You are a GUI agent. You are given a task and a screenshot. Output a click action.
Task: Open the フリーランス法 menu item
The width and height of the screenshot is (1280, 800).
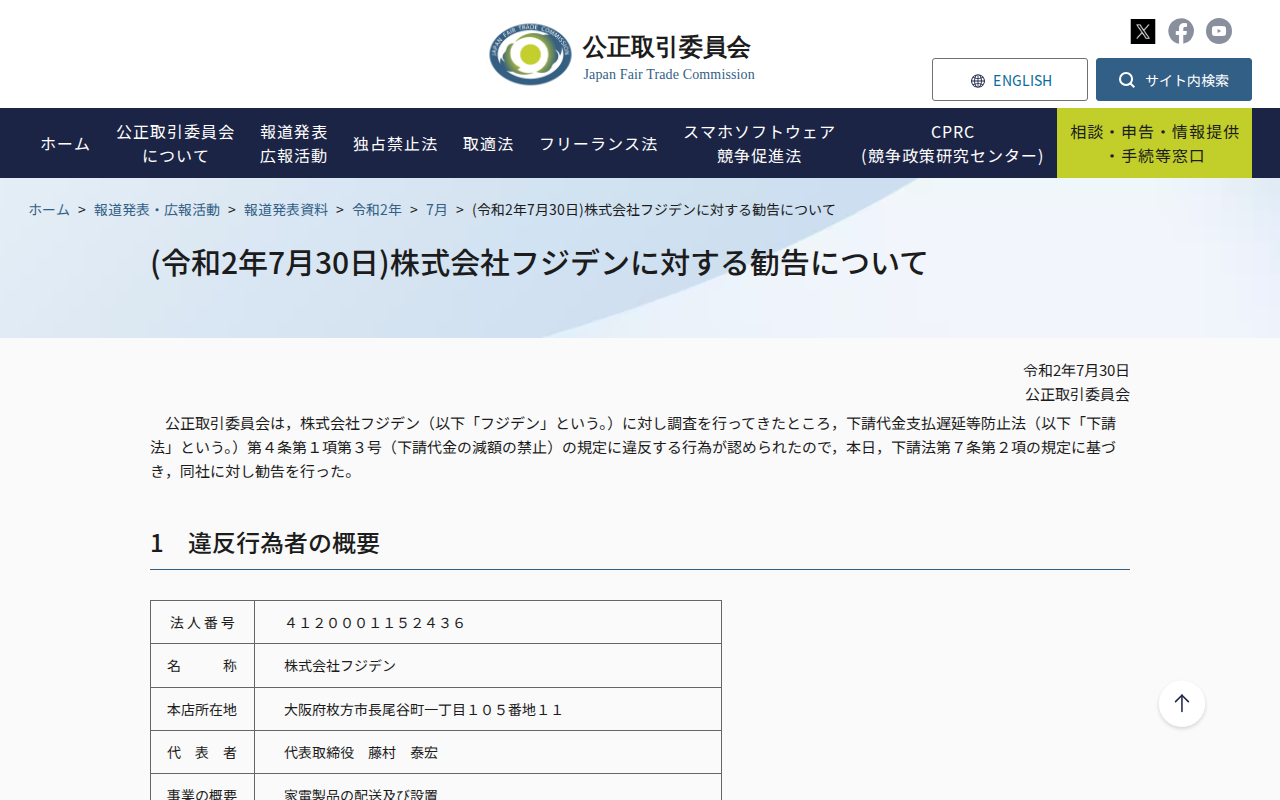tap(598, 144)
